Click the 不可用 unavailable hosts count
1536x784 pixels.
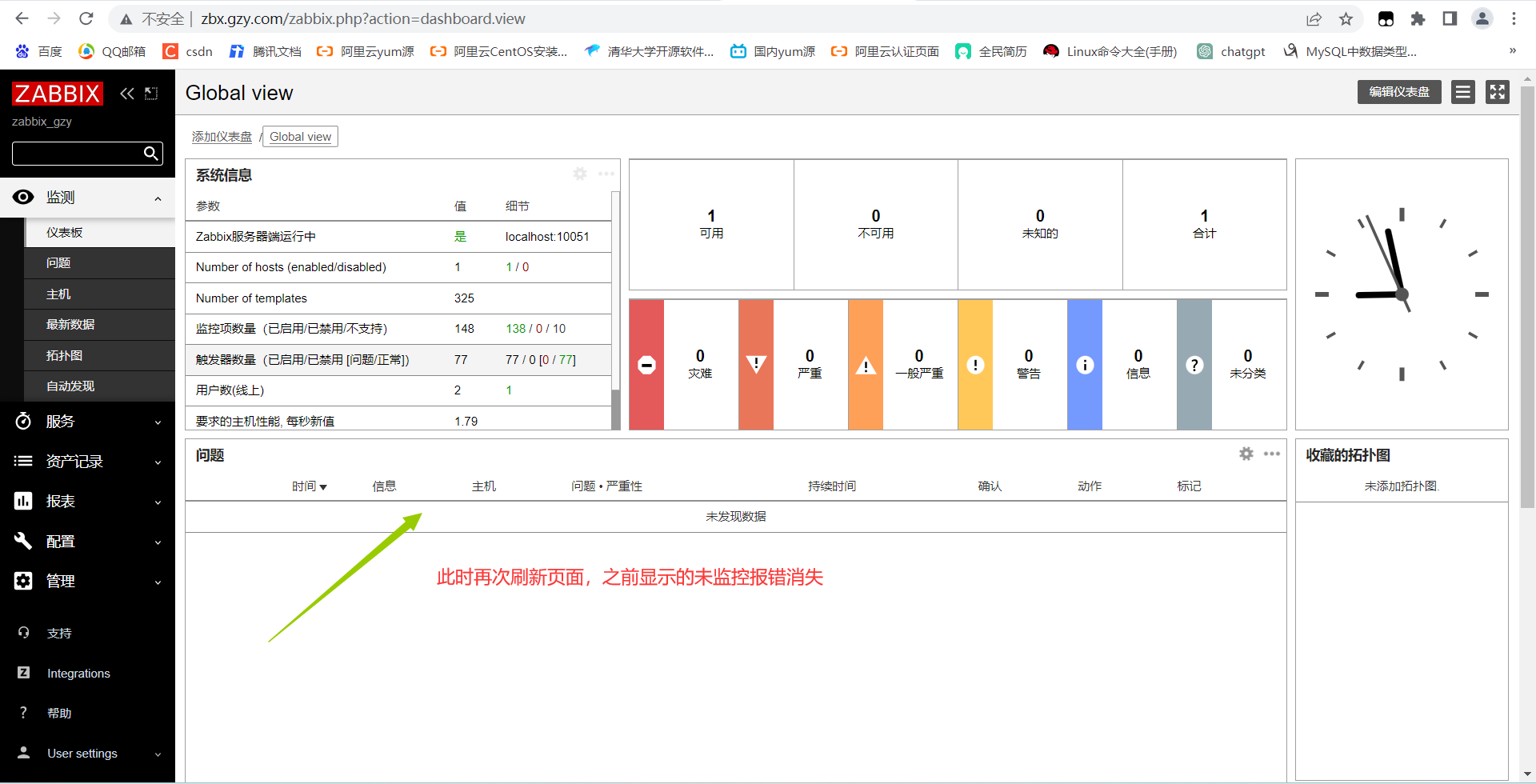coord(876,224)
